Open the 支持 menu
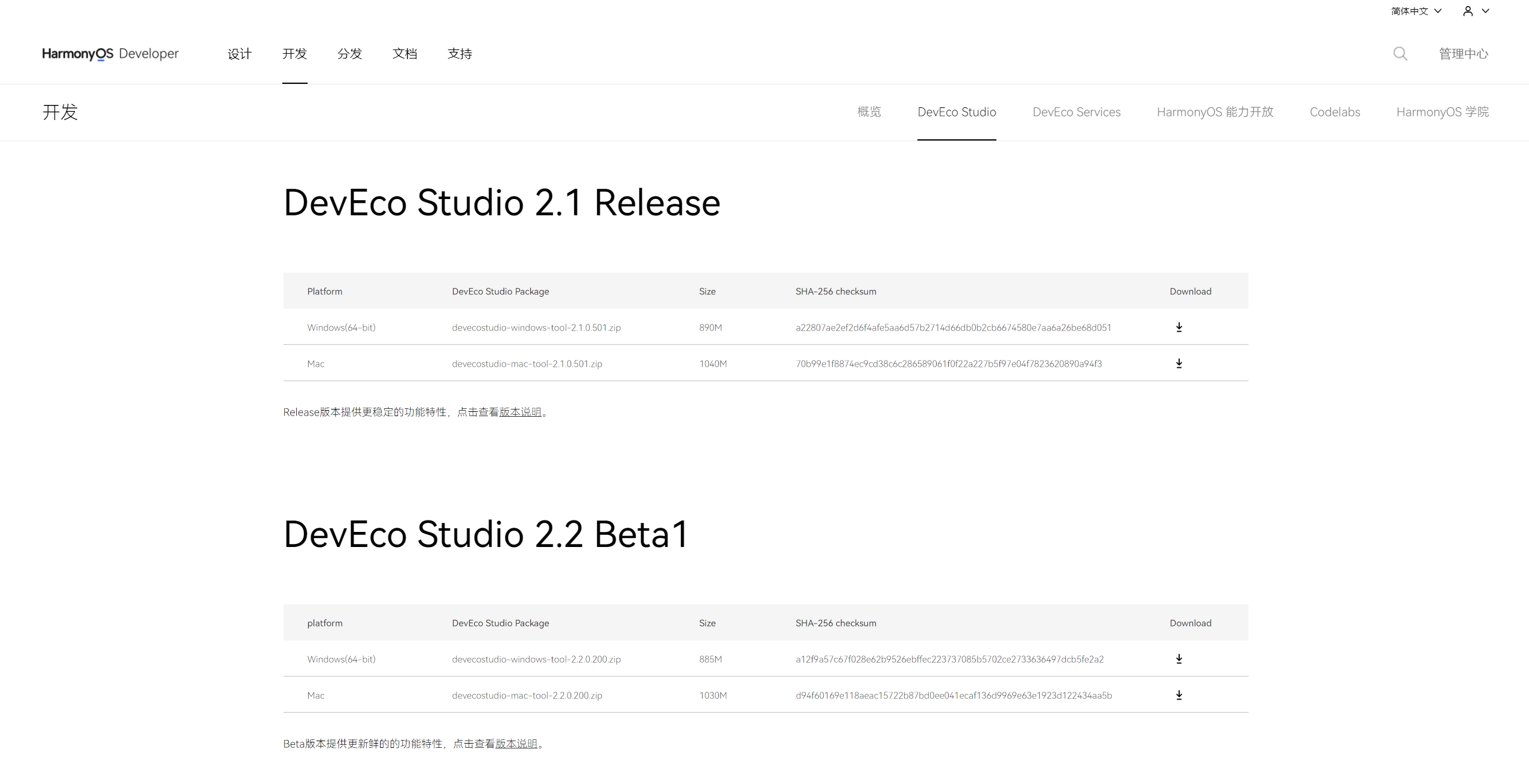 [x=460, y=54]
